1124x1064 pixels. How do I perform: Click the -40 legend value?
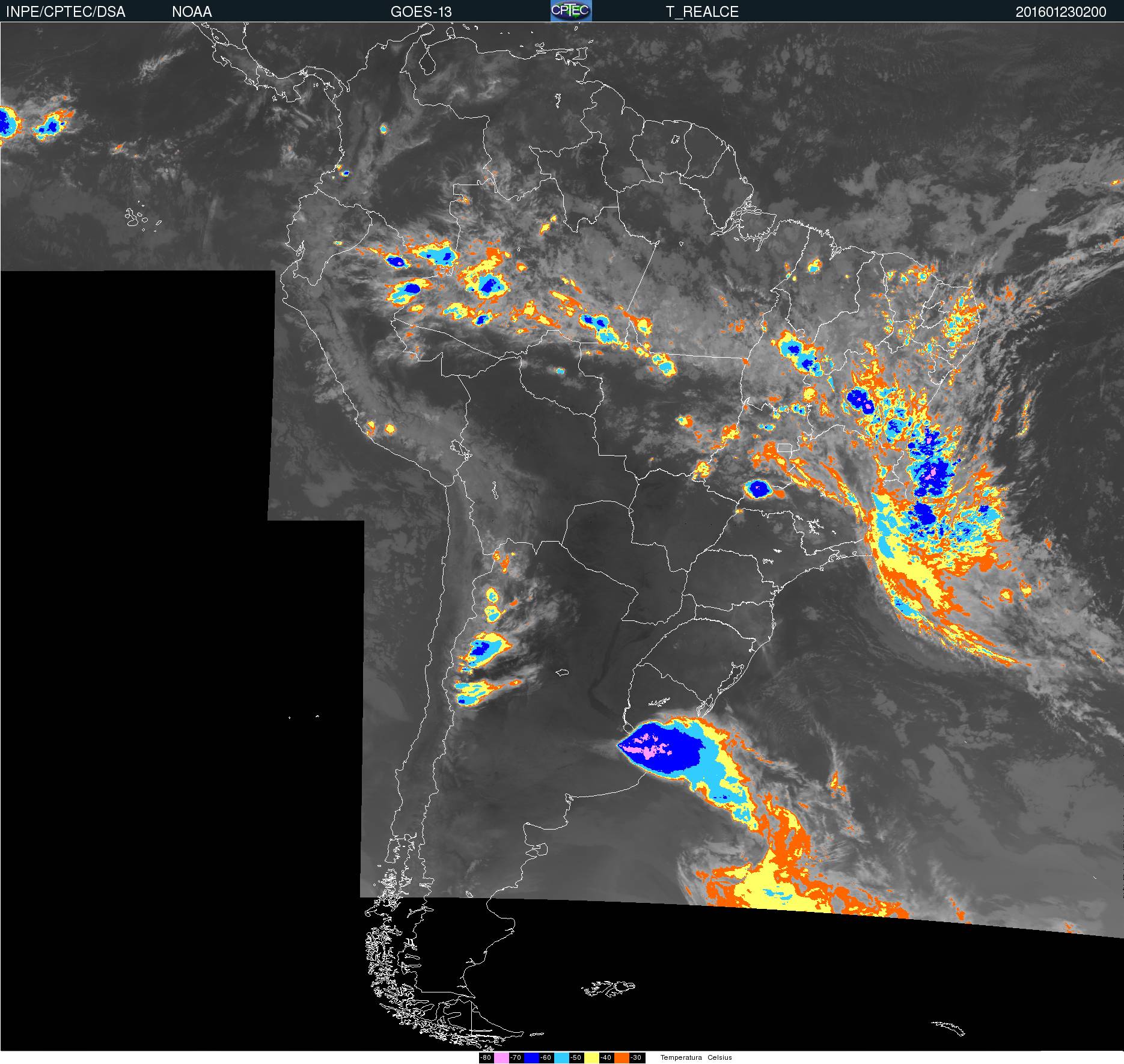606,1058
